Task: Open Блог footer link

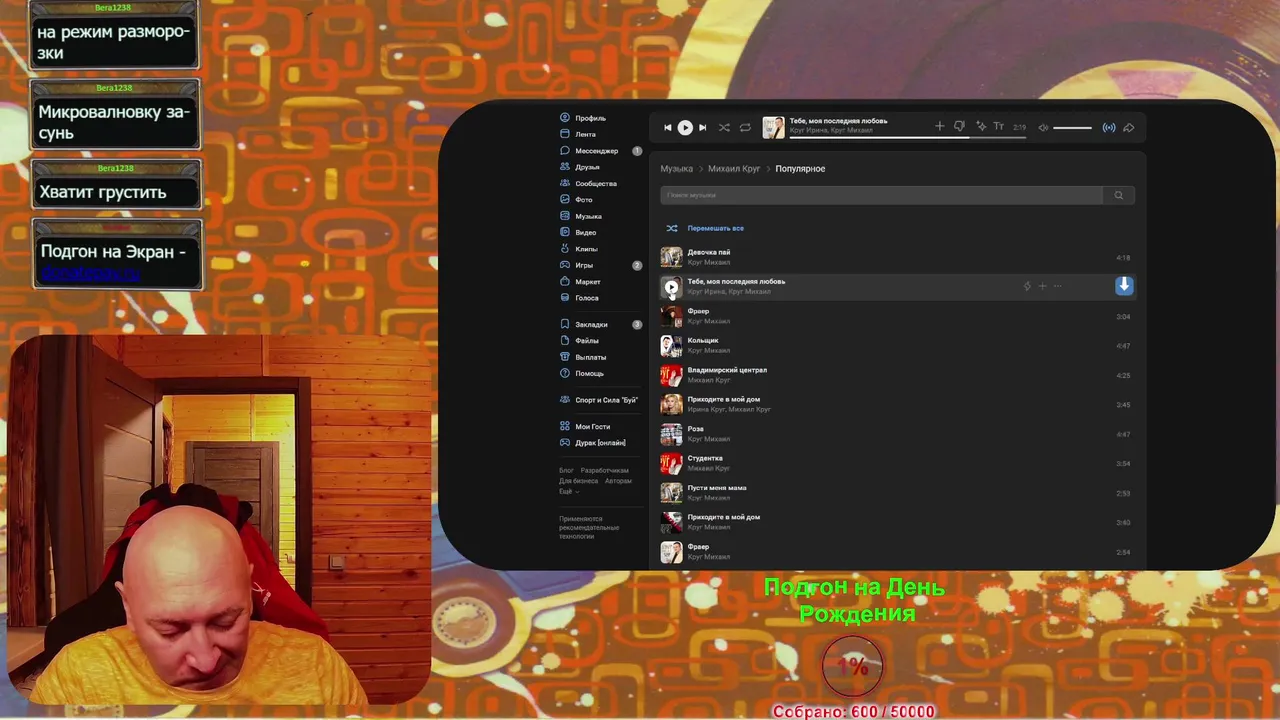Action: coord(566,470)
